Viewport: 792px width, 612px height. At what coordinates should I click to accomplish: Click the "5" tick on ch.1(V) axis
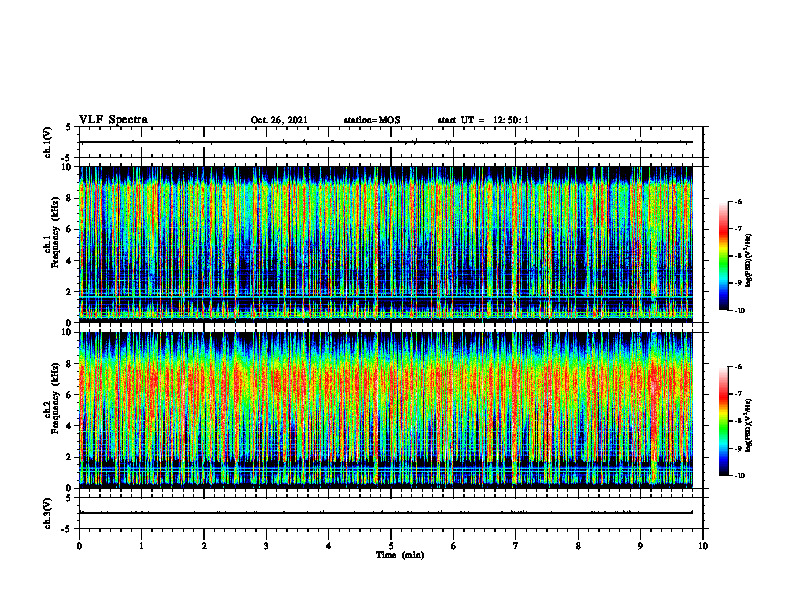click(68, 127)
